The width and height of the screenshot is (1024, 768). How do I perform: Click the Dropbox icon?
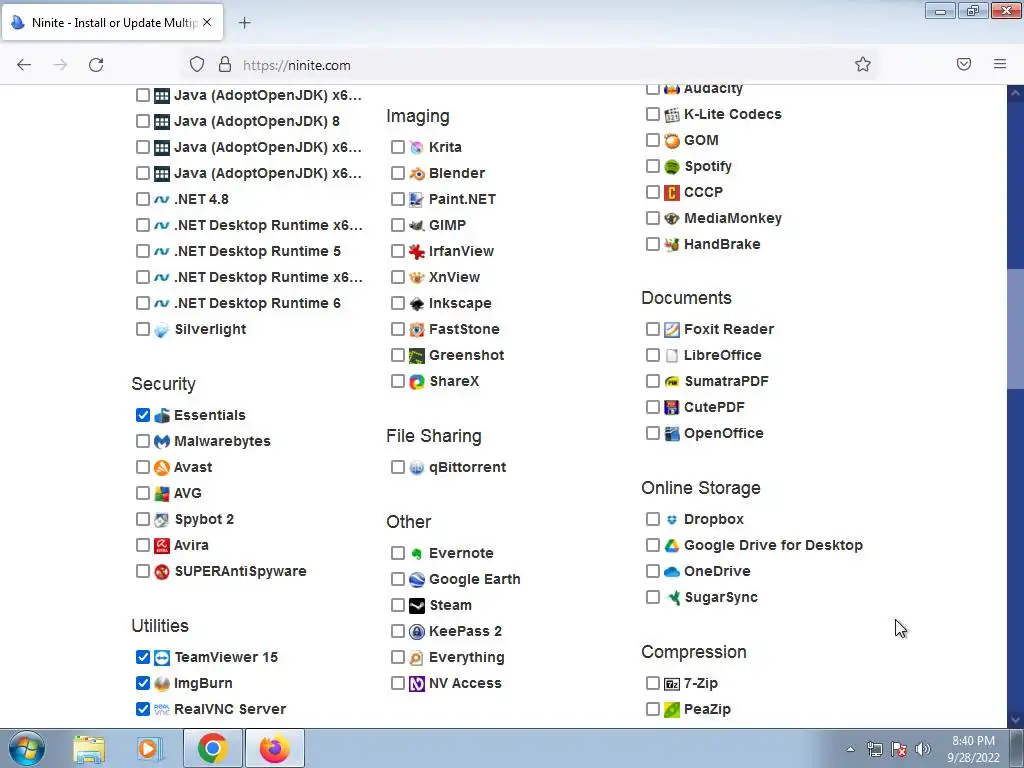click(672, 519)
